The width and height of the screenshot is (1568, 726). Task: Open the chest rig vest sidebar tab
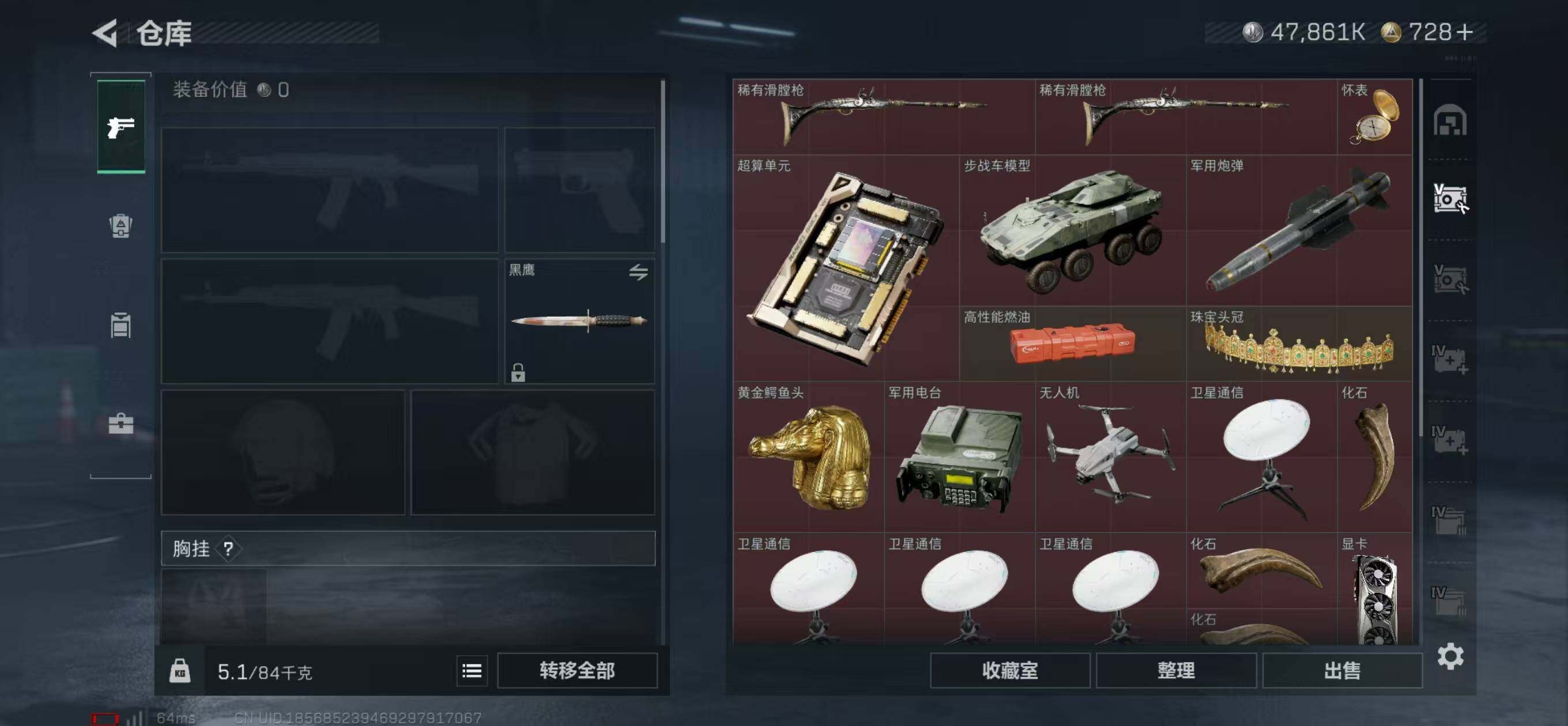(x=120, y=325)
